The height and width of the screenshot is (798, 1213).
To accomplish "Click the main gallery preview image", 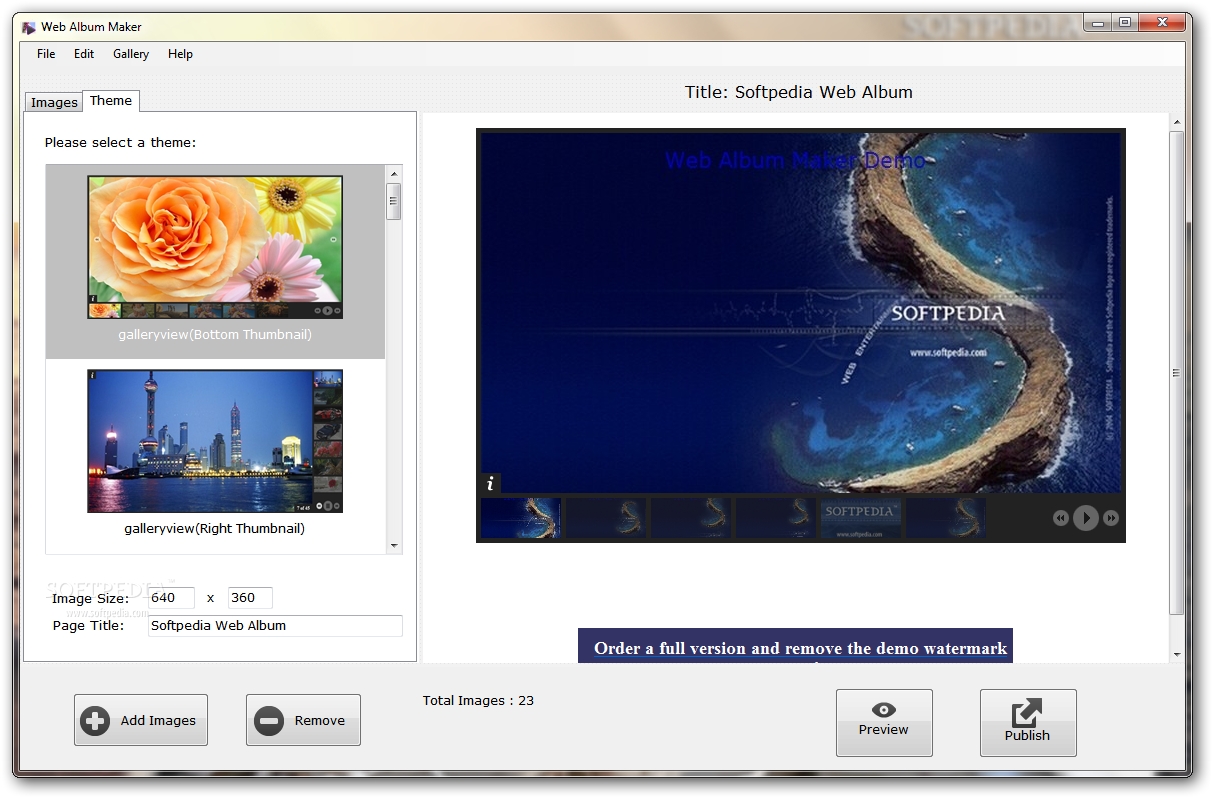I will pos(801,313).
